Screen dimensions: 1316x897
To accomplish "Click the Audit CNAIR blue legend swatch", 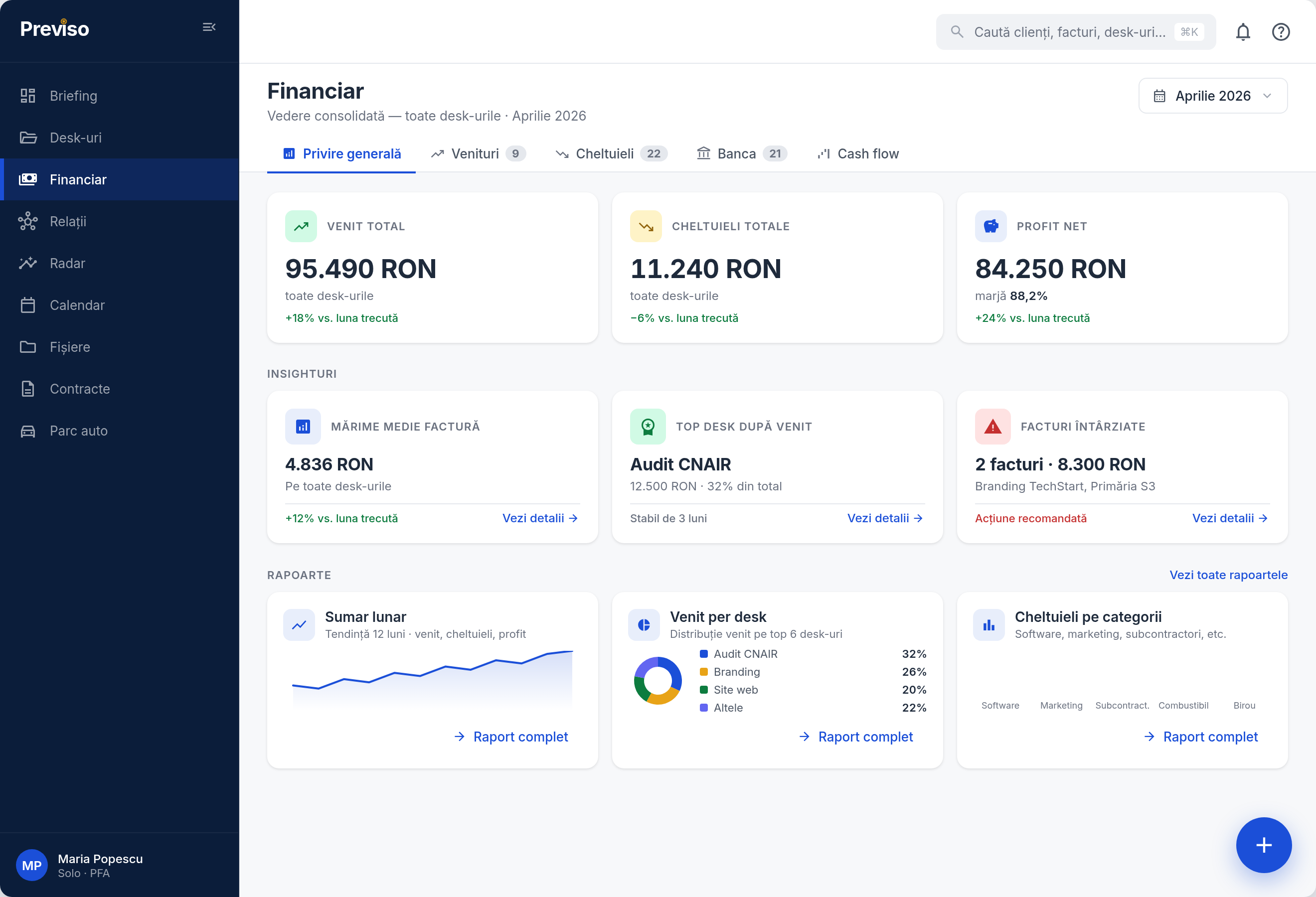I will pos(703,654).
